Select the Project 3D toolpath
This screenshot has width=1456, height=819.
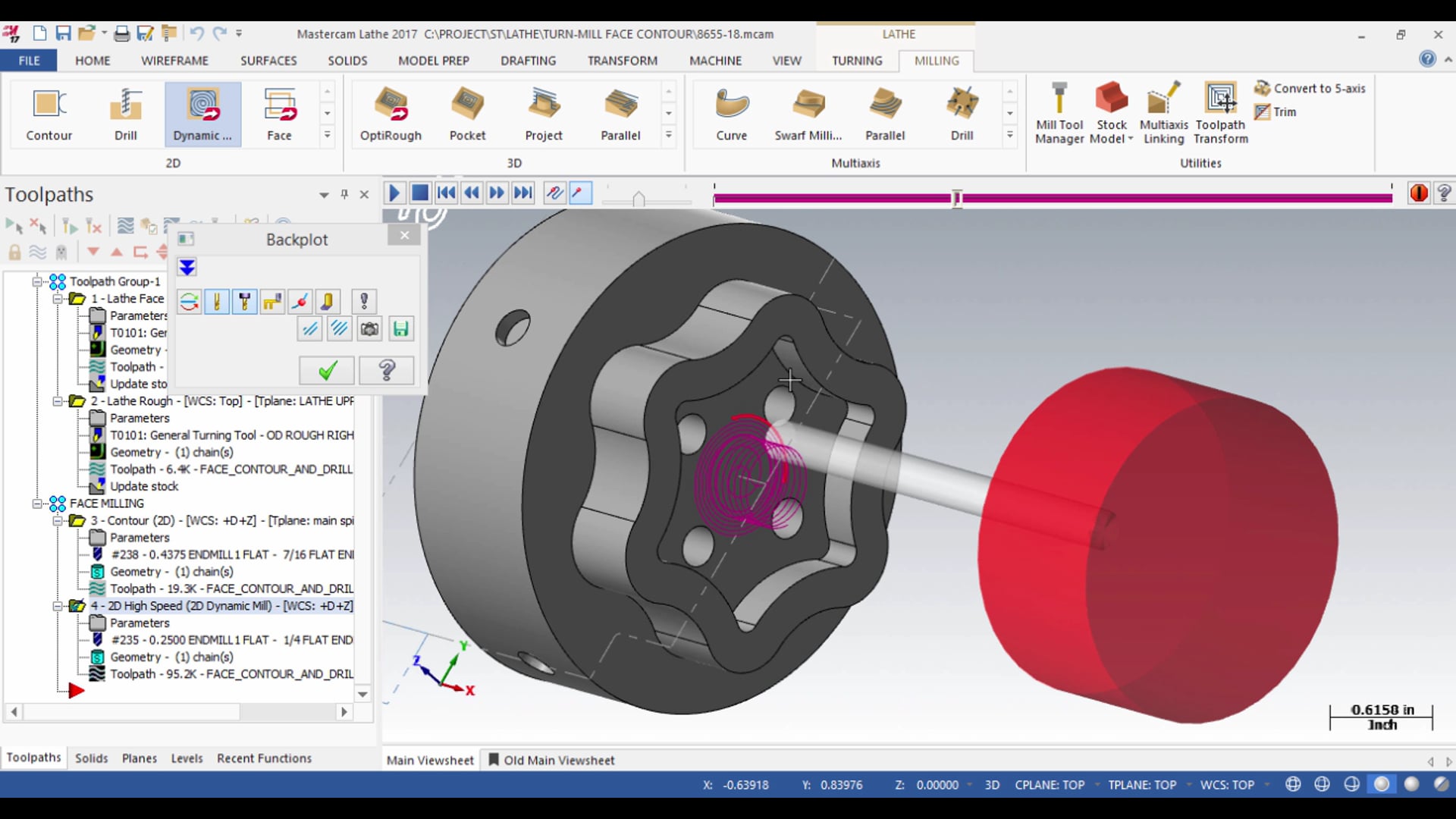544,115
